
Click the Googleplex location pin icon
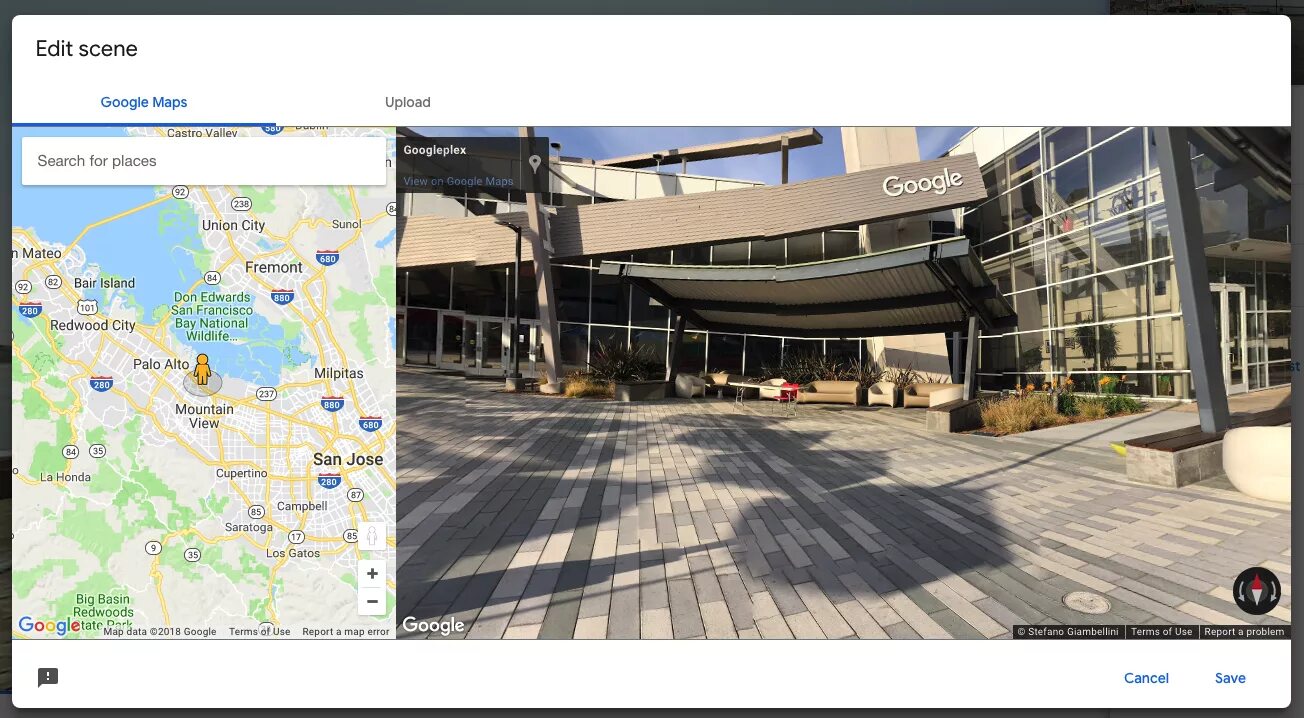535,163
